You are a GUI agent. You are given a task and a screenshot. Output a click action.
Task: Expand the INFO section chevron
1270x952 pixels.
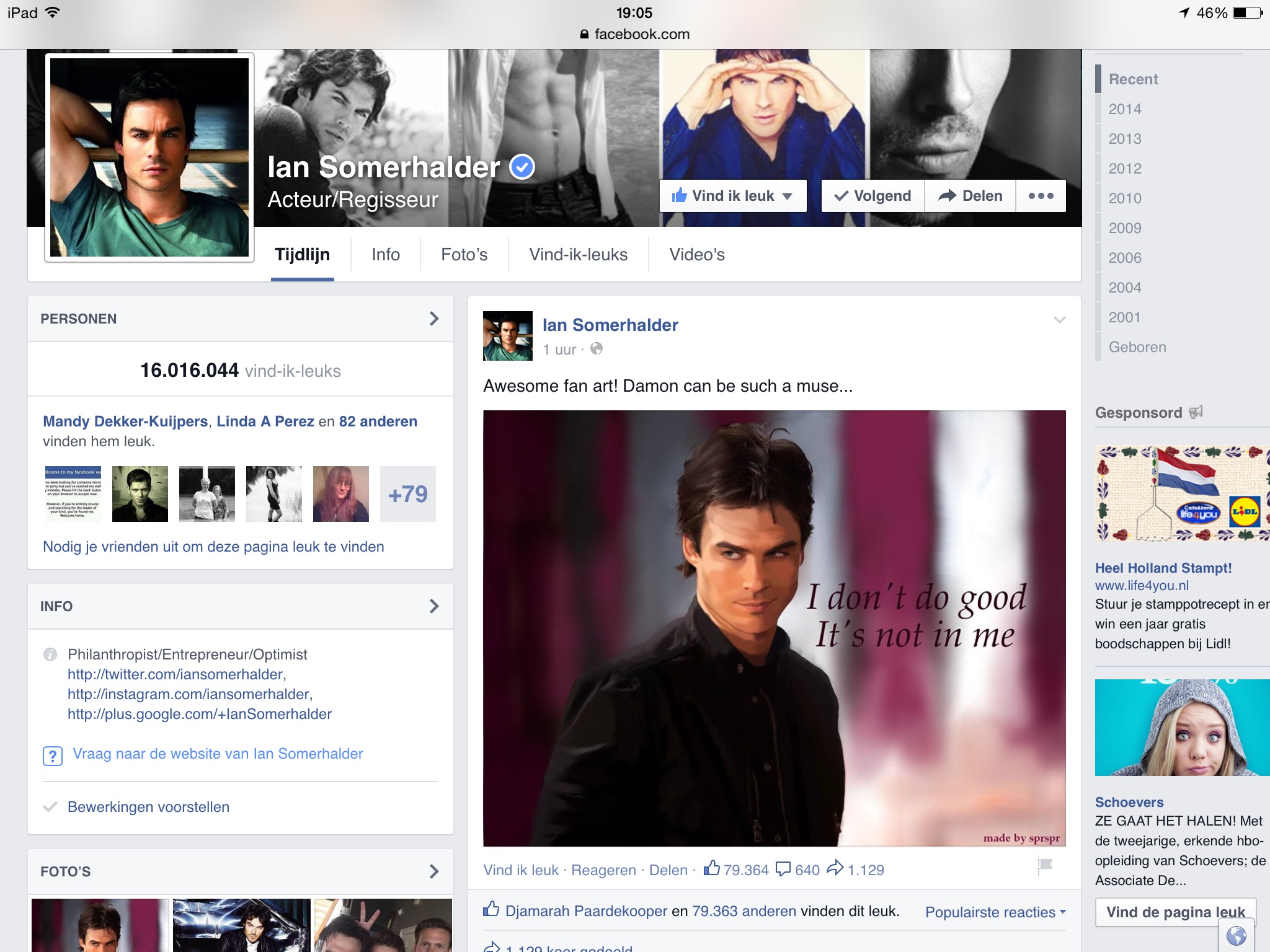pyautogui.click(x=434, y=606)
